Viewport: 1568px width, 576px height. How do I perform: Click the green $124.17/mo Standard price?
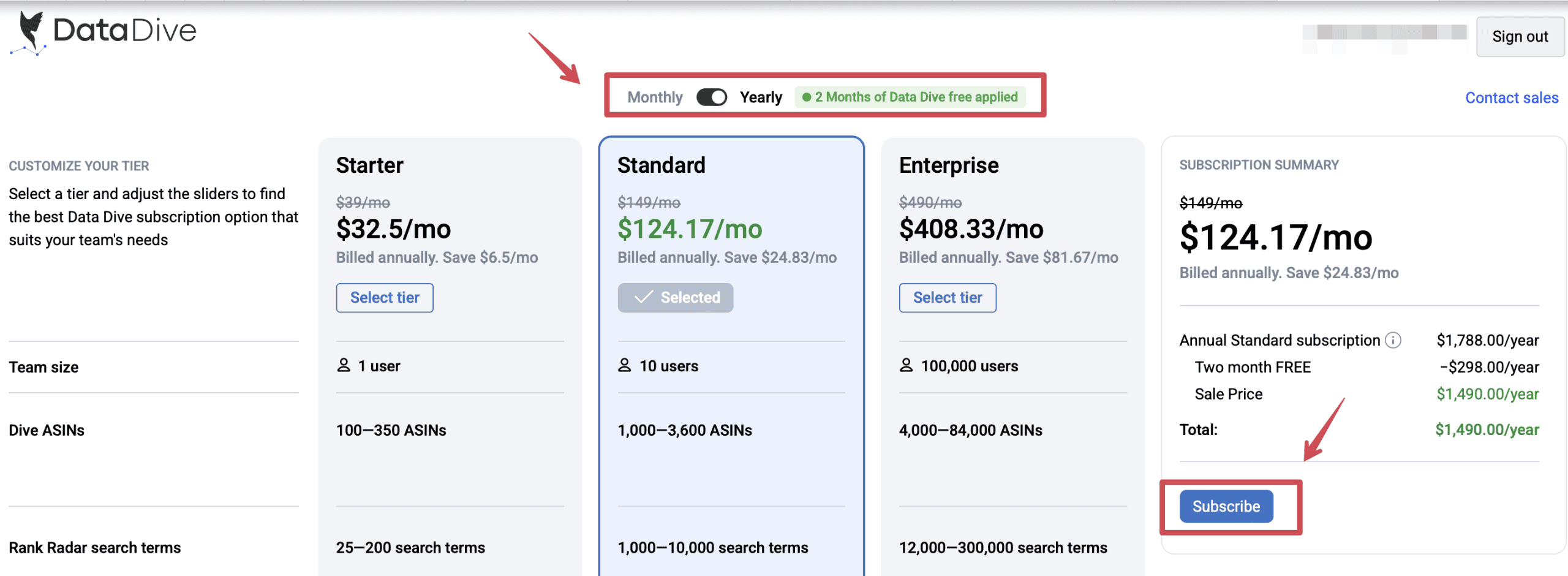coord(690,229)
